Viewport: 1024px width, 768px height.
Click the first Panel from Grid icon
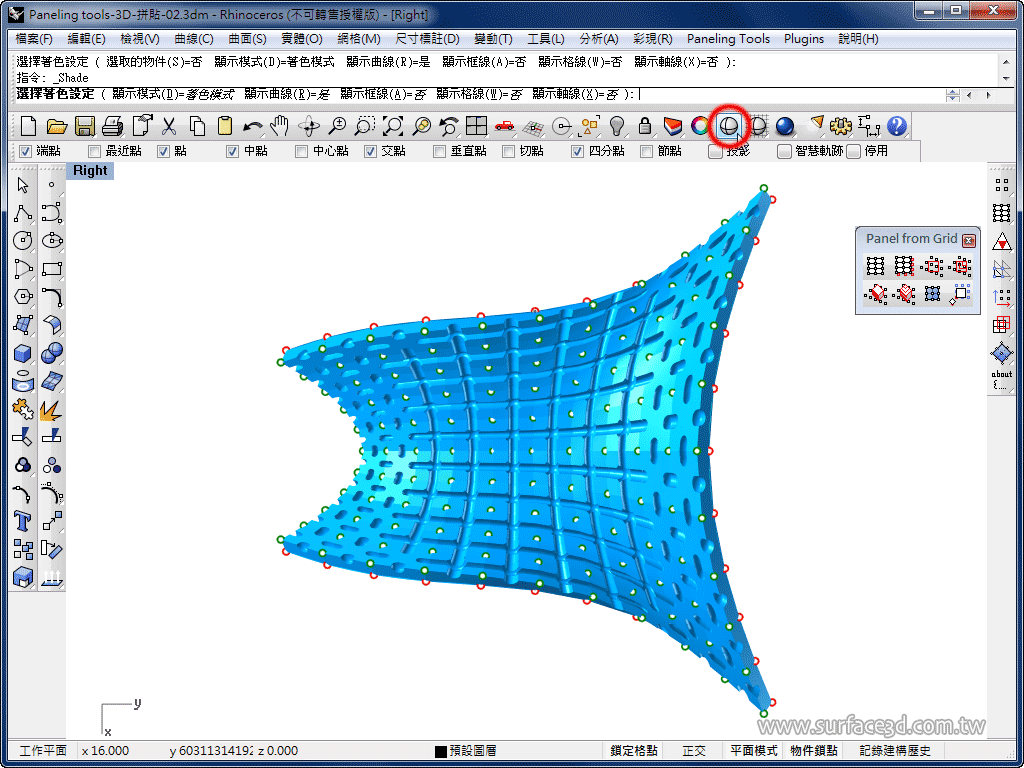point(875,266)
